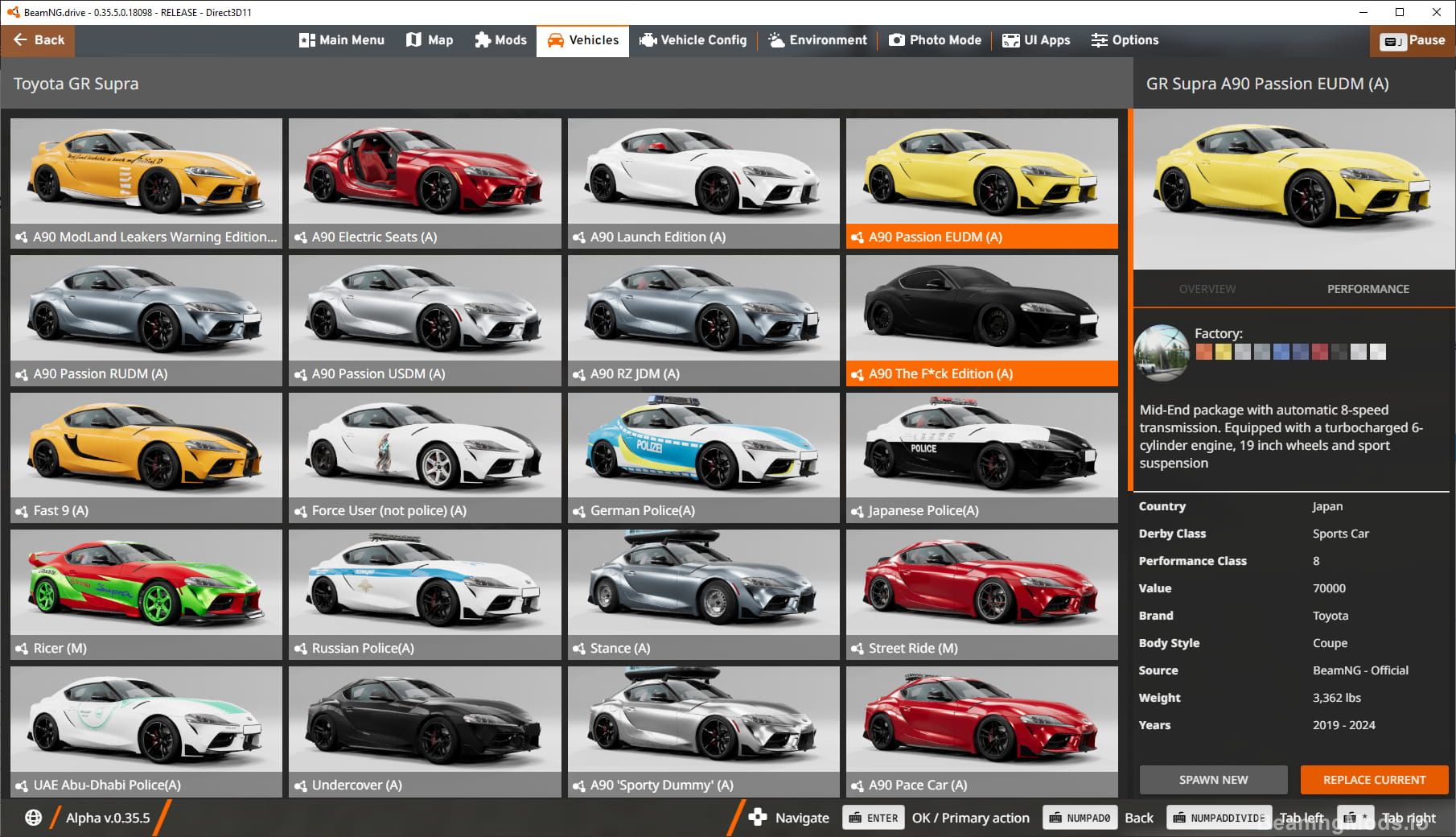Viewport: 1456px width, 837px height.
Task: Click the 'Sports Car' derby class value
Action: click(1340, 534)
